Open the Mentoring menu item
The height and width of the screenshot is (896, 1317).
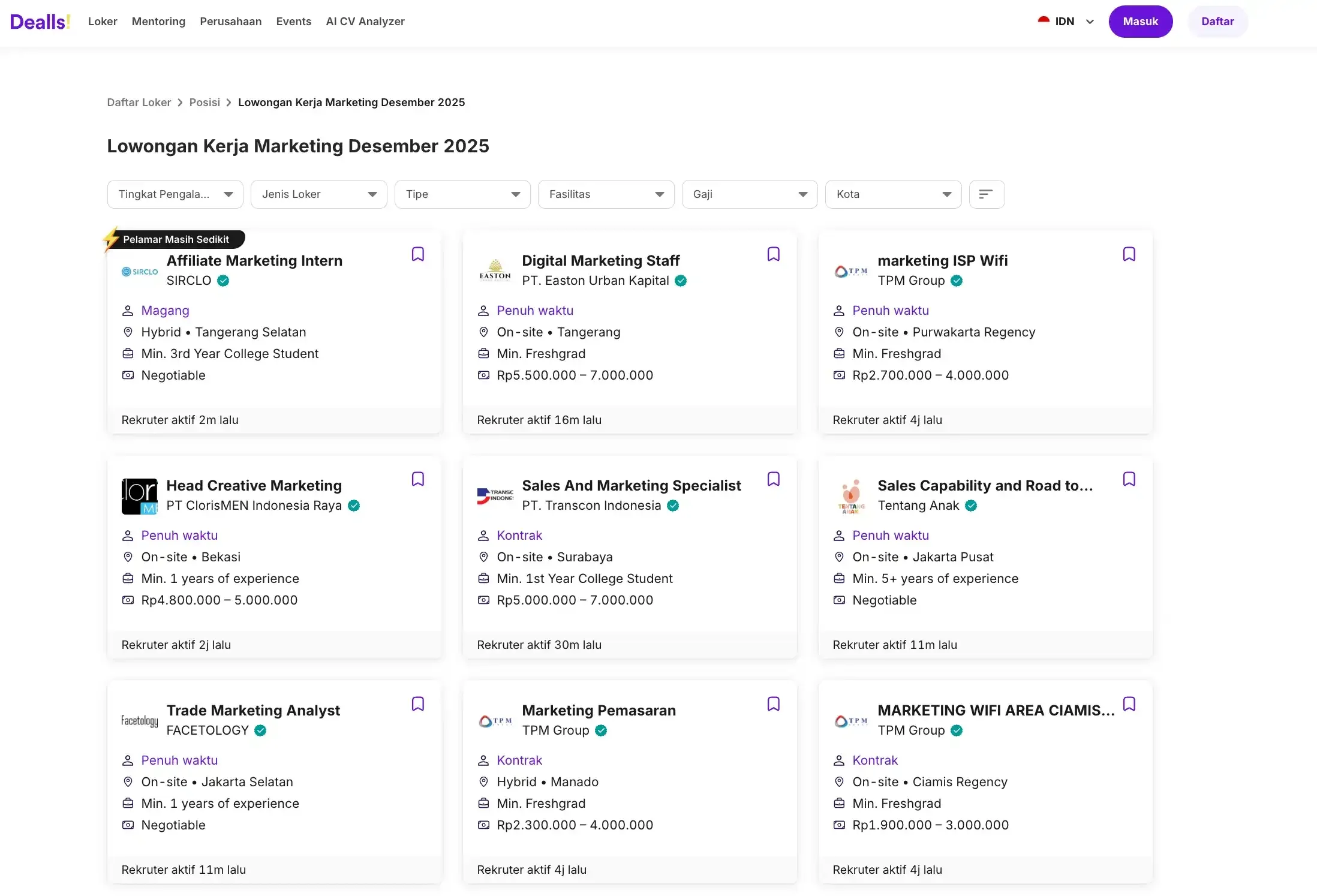(158, 22)
